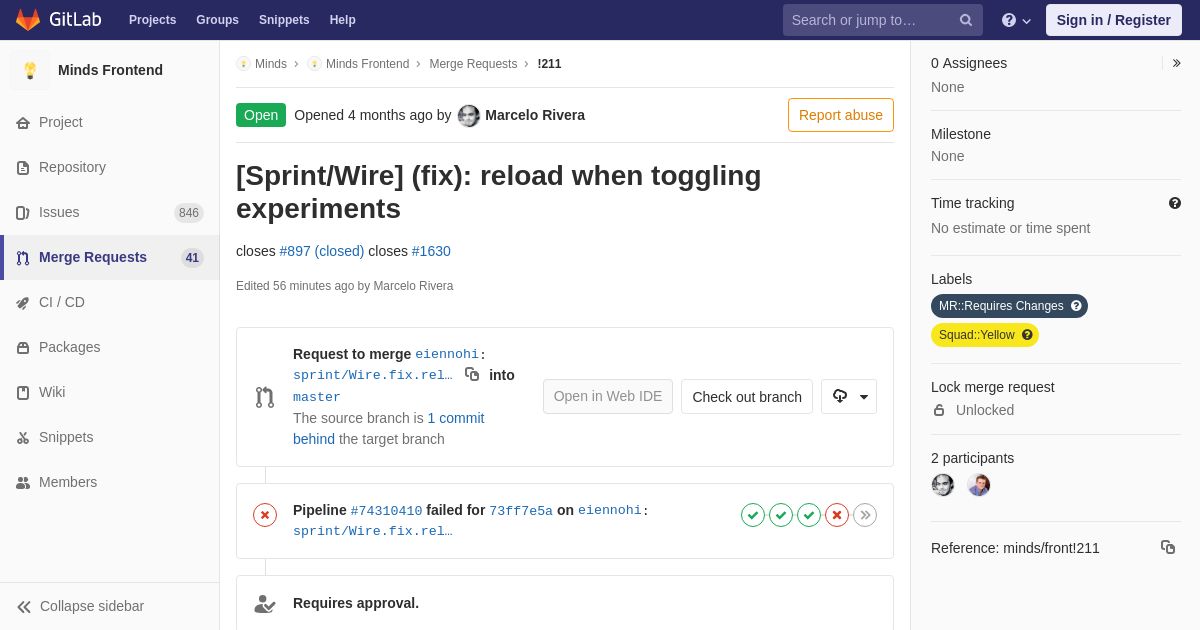Click the Check out branch button
The width and height of the screenshot is (1200, 630).
coord(747,396)
